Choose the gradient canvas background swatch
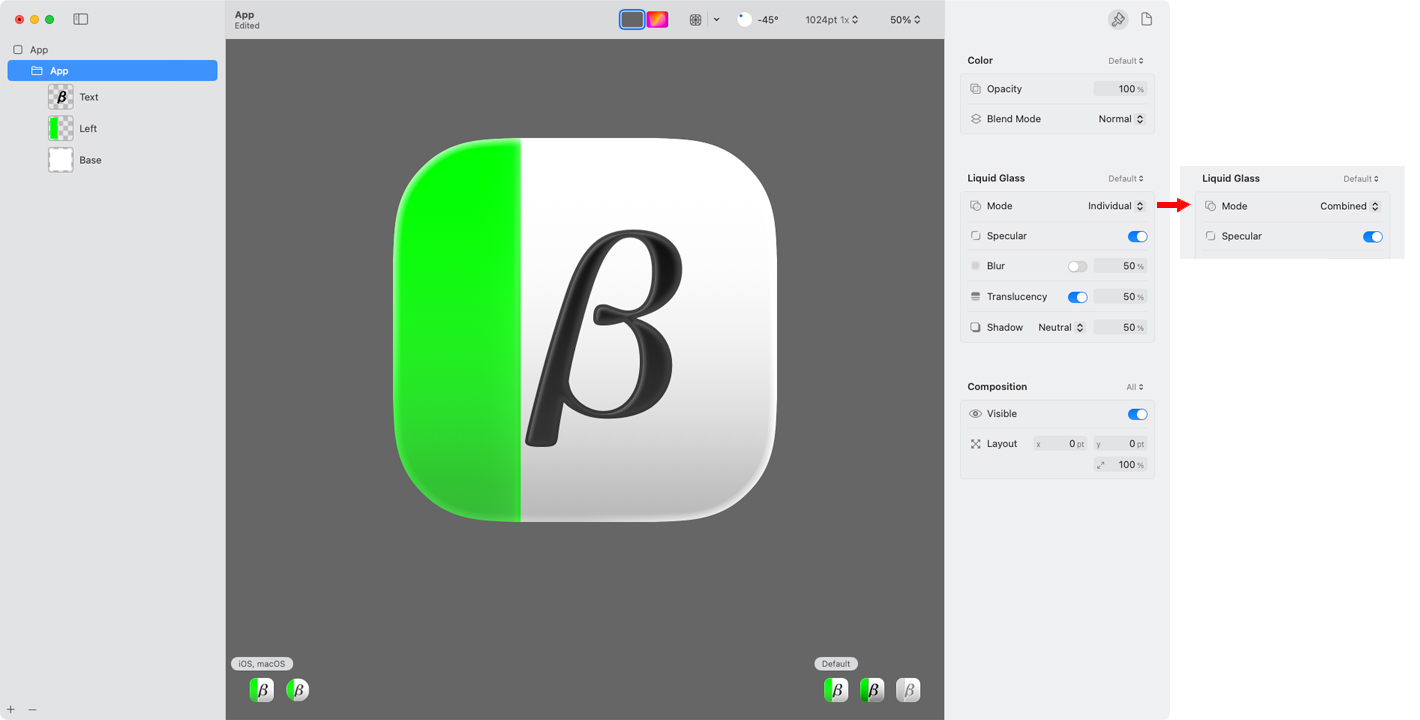 (657, 19)
